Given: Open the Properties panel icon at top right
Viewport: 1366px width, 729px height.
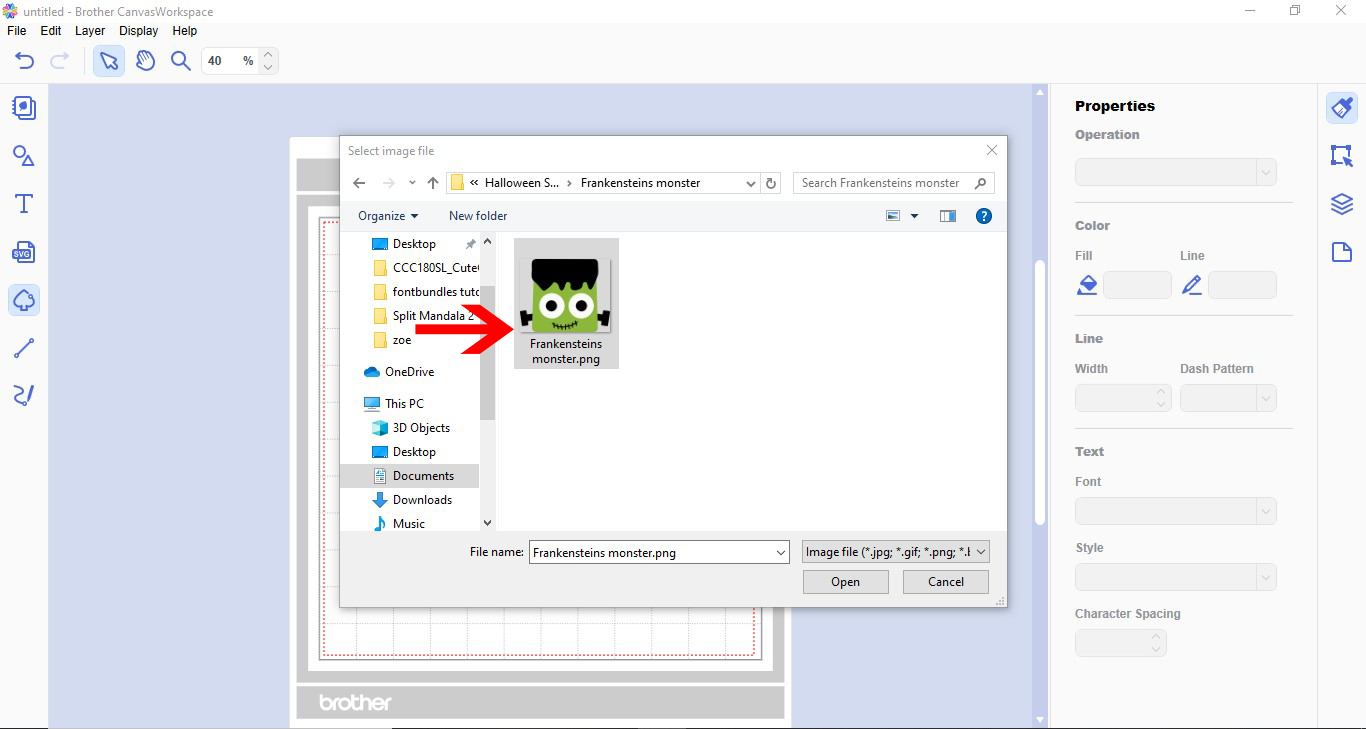Looking at the screenshot, I should tap(1342, 108).
